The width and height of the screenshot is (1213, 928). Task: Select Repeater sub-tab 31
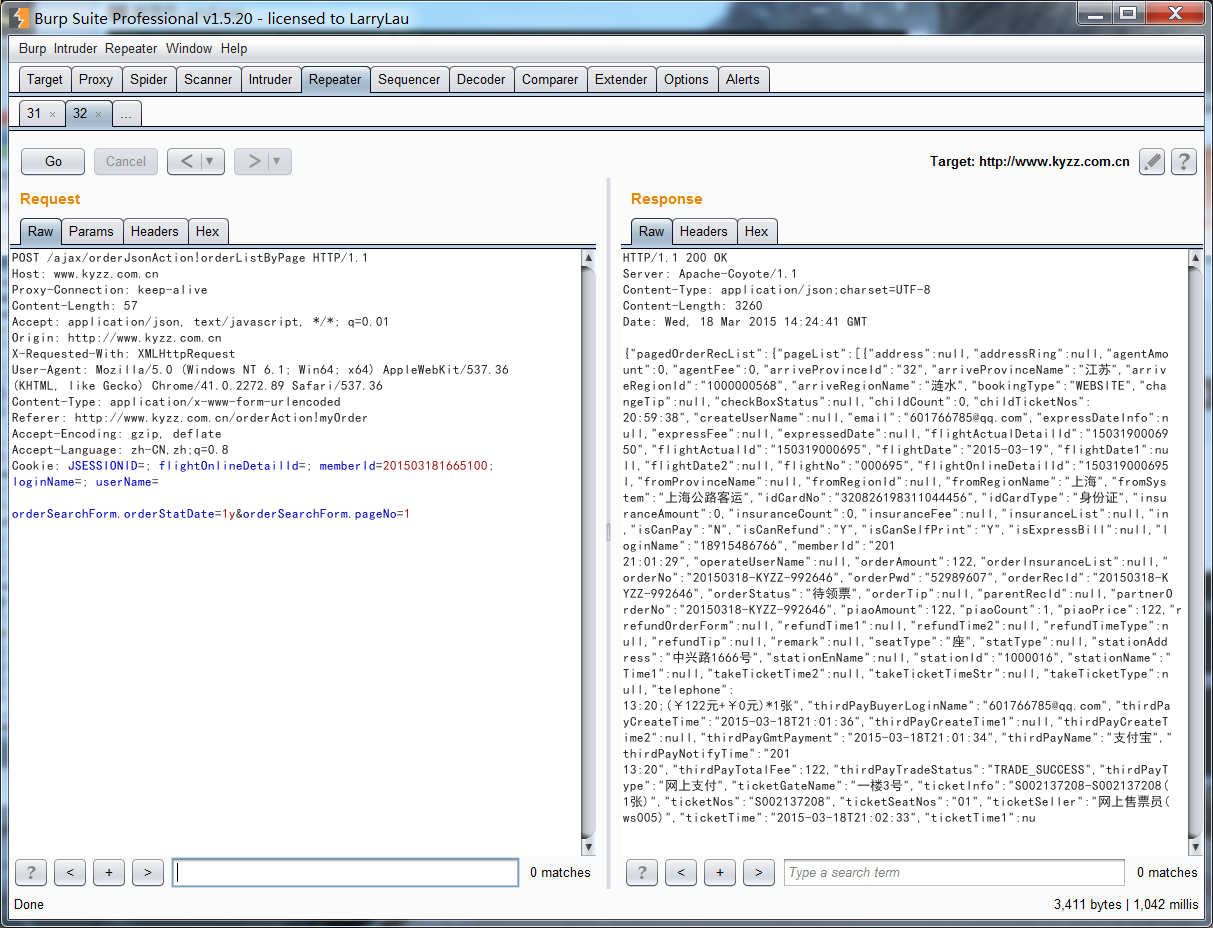coord(34,114)
